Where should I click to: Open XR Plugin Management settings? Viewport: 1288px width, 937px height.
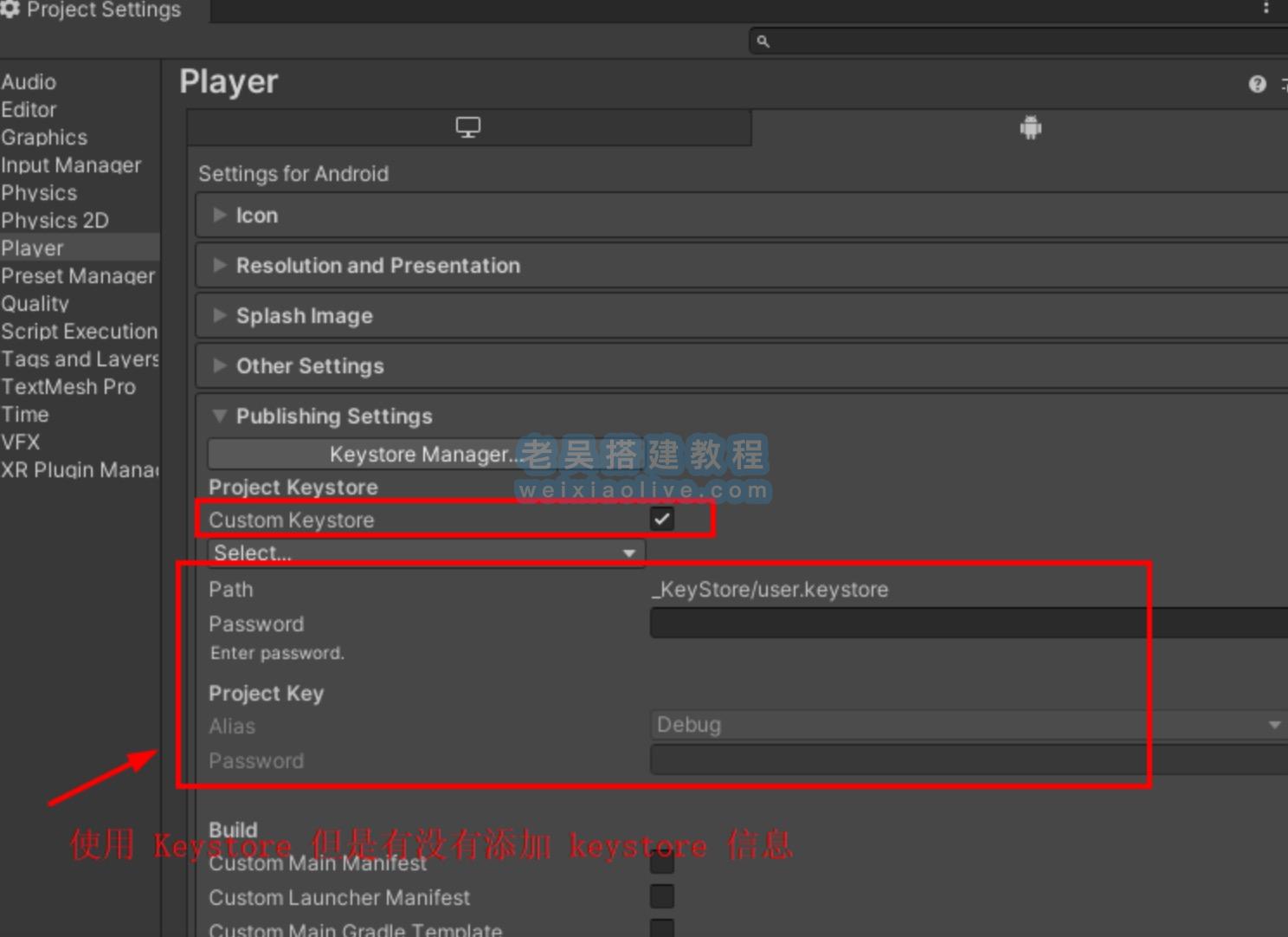point(78,469)
